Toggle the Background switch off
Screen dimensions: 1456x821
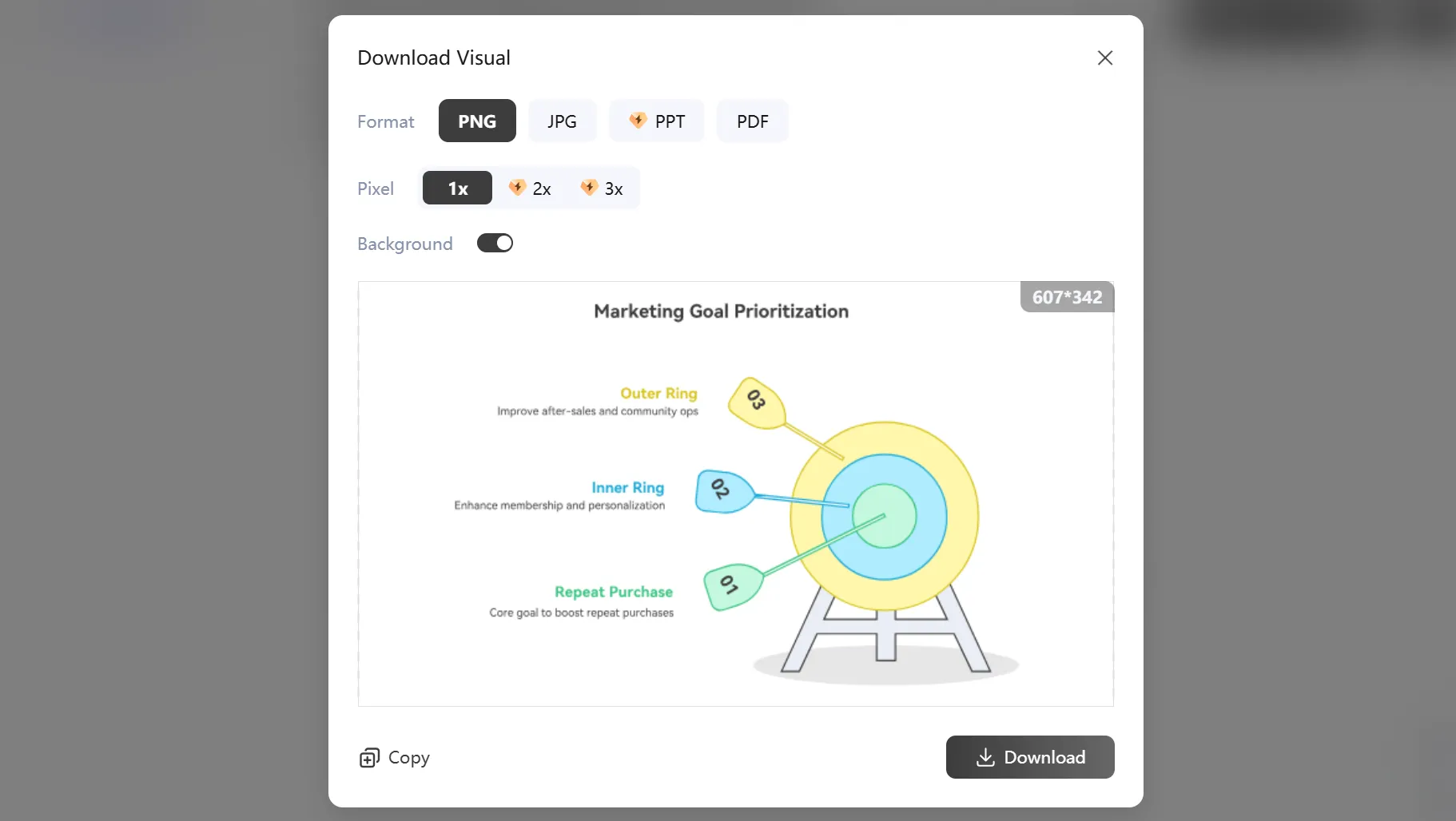(x=495, y=244)
